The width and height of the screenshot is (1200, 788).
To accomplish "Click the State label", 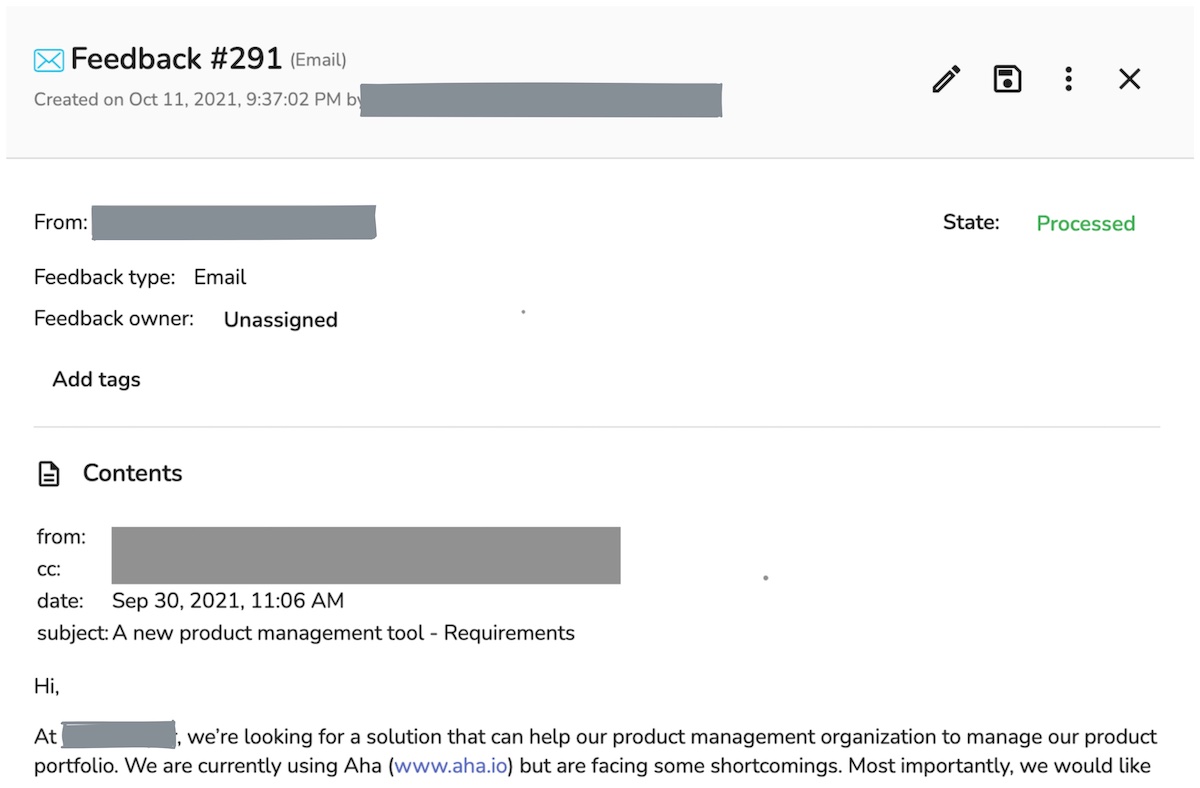I will click(970, 222).
